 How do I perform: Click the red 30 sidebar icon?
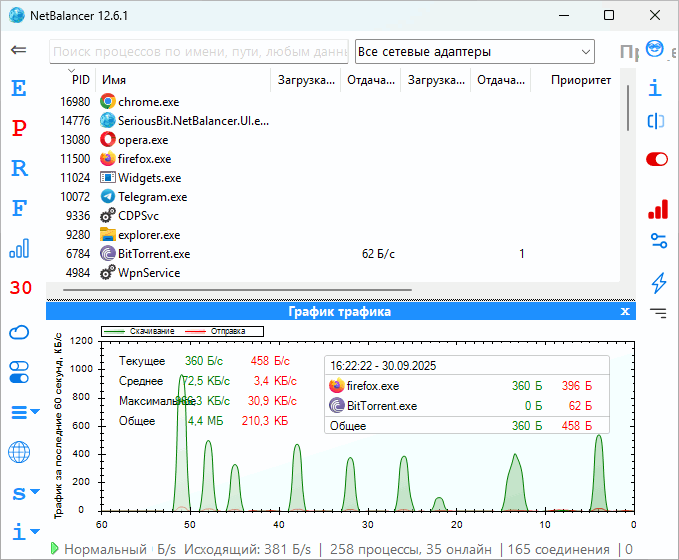tap(21, 288)
